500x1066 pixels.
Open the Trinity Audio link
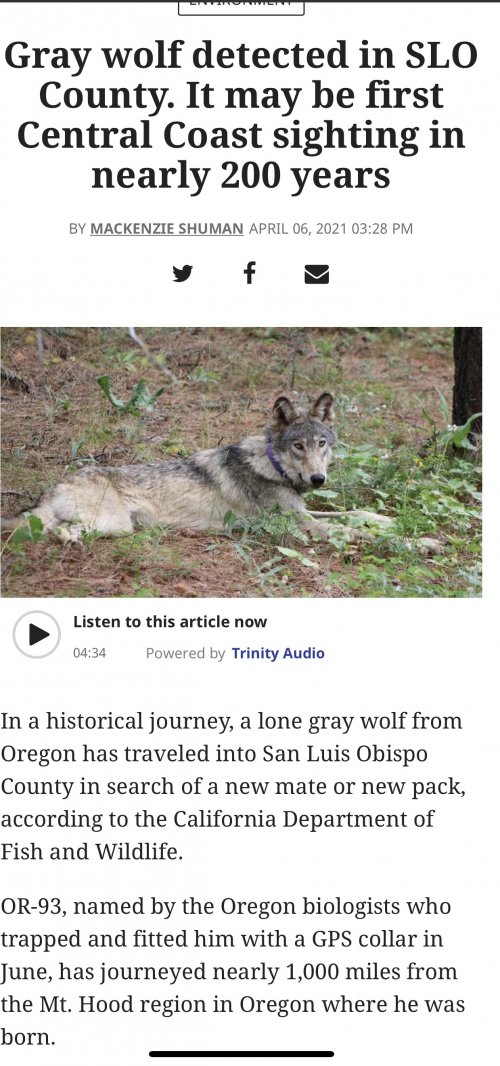278,653
